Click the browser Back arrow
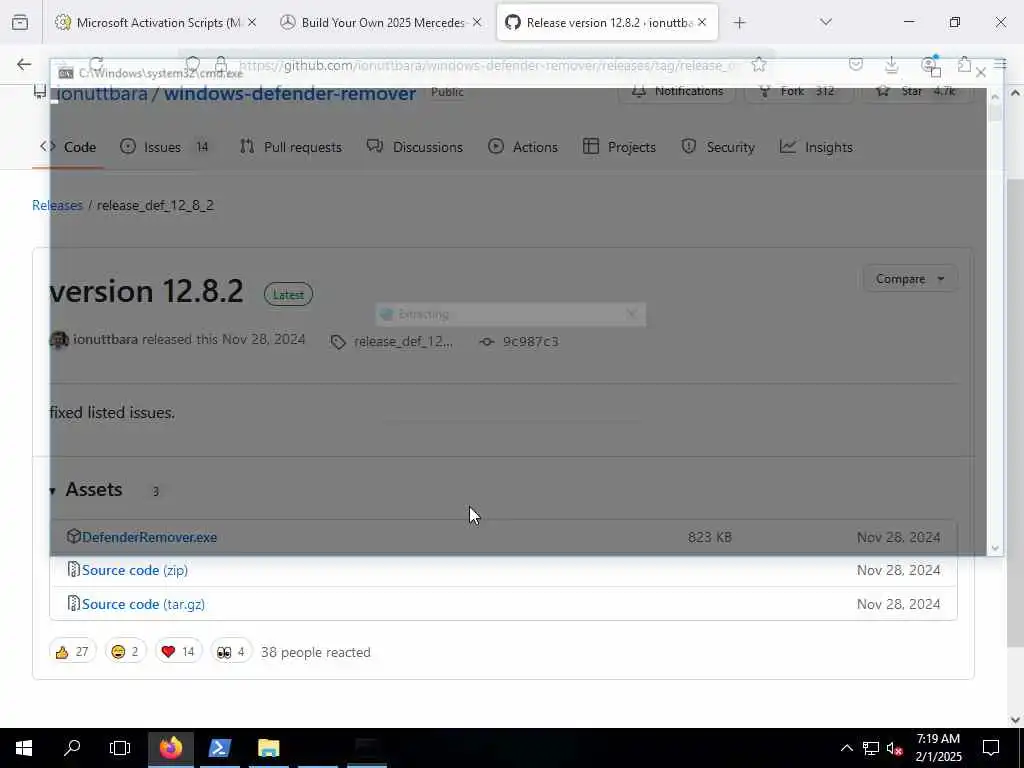1024x768 pixels. tap(24, 64)
